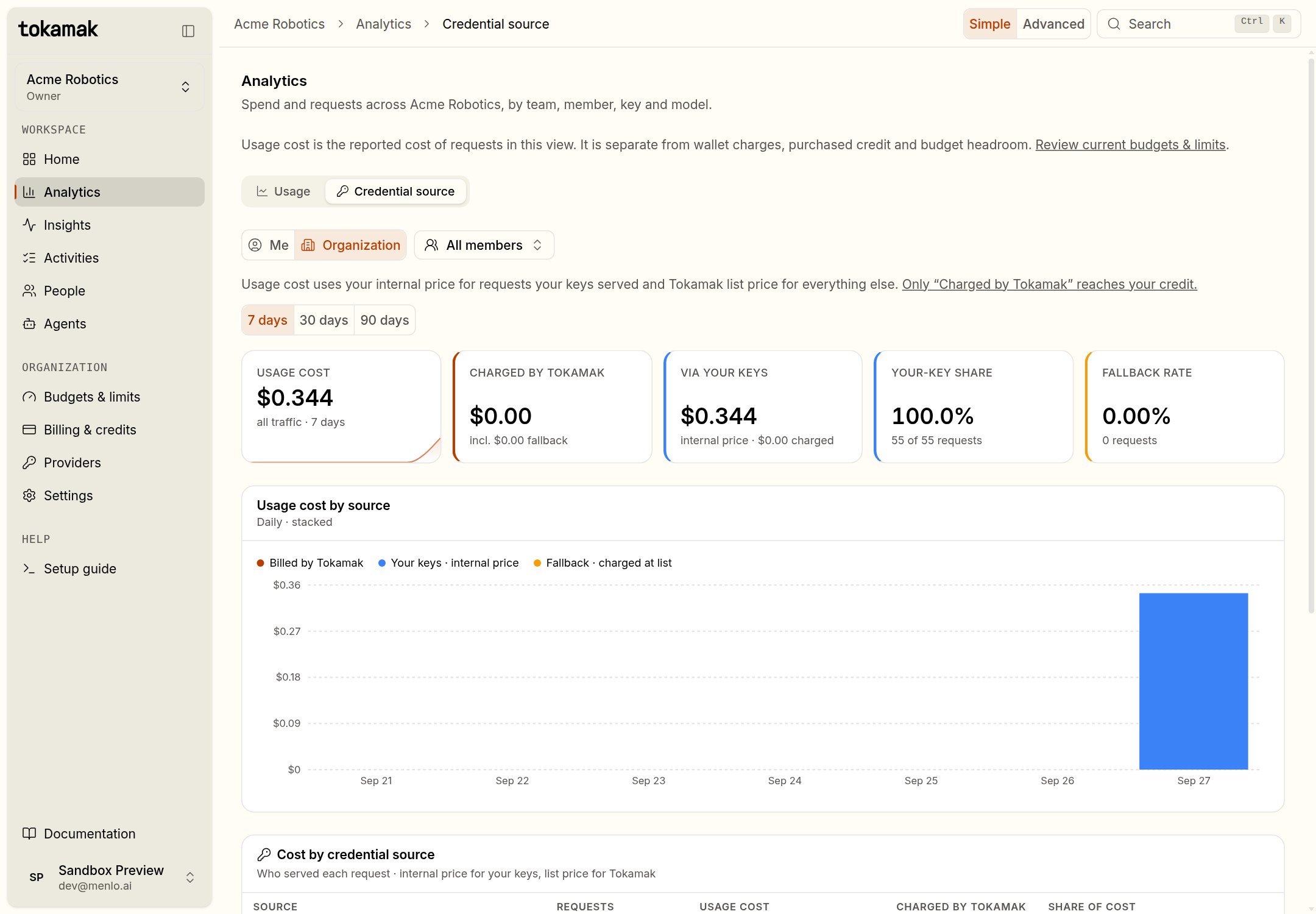Click the Sep 27 blue bar

pyautogui.click(x=1194, y=681)
